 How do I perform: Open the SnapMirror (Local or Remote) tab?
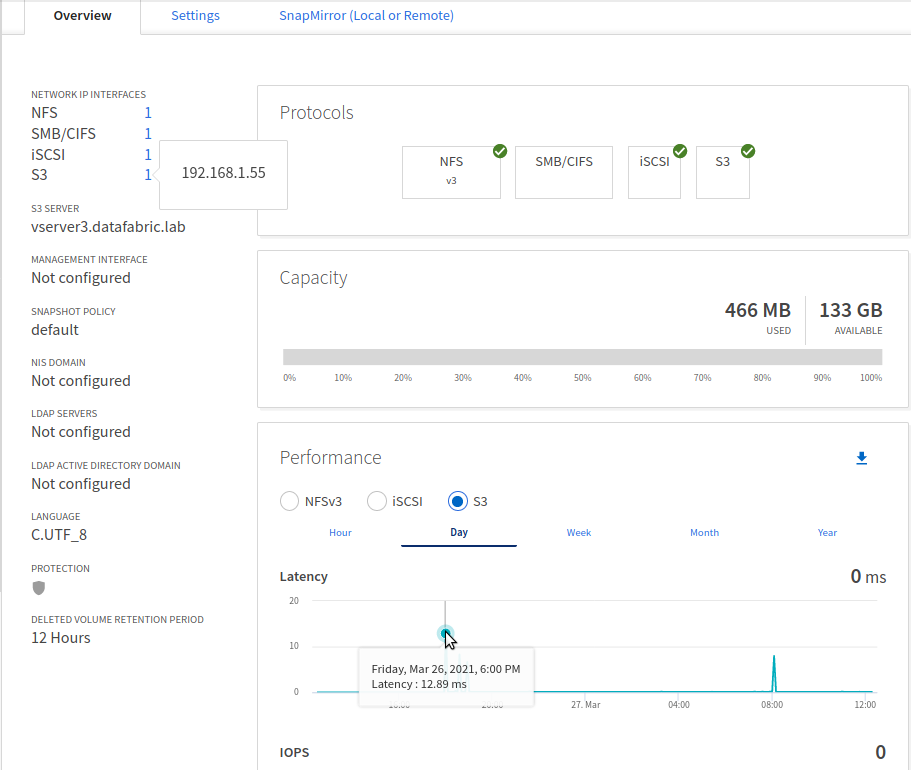pos(366,16)
